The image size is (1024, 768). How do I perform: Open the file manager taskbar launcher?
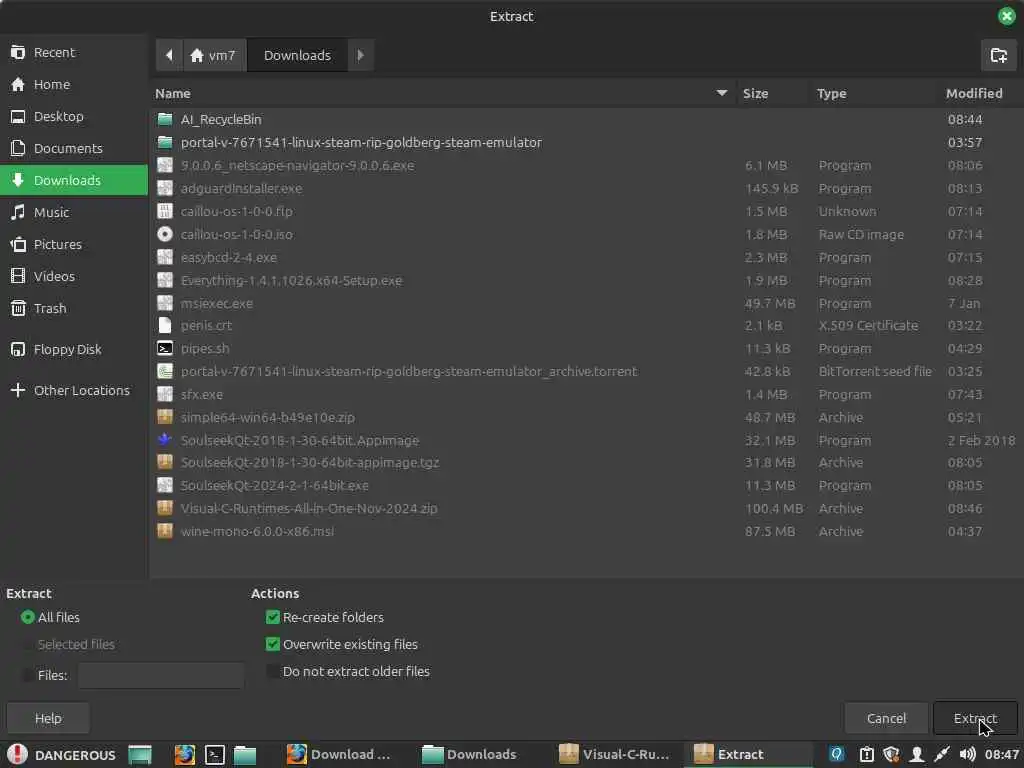pyautogui.click(x=245, y=755)
